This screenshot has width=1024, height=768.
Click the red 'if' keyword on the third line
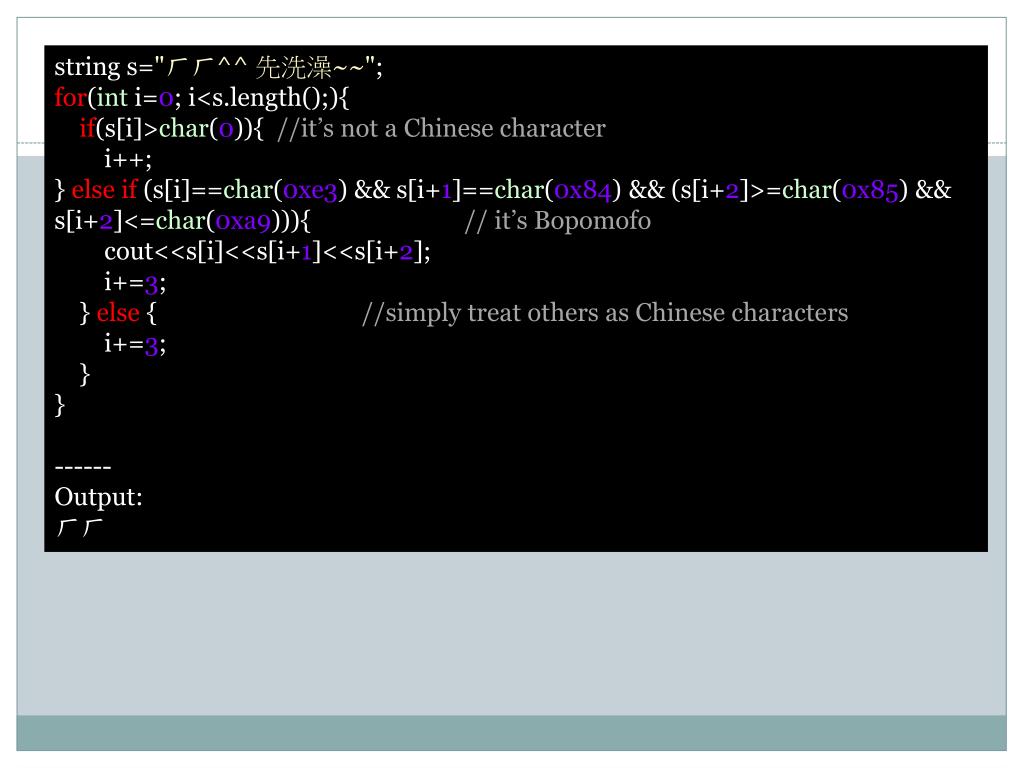tap(88, 129)
